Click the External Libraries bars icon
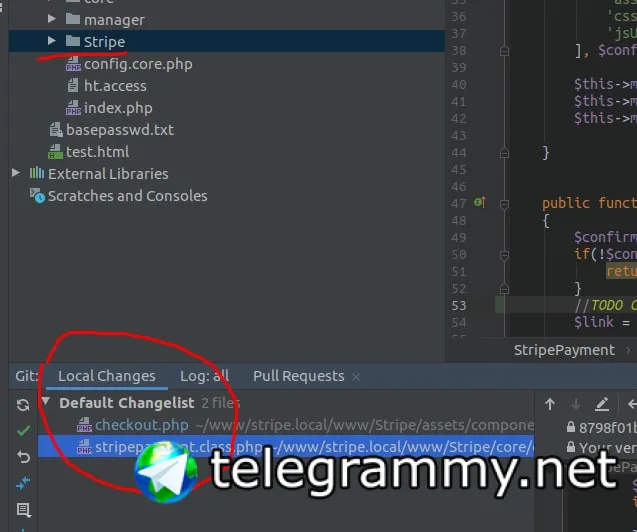This screenshot has height=532, width=637. click(x=37, y=173)
